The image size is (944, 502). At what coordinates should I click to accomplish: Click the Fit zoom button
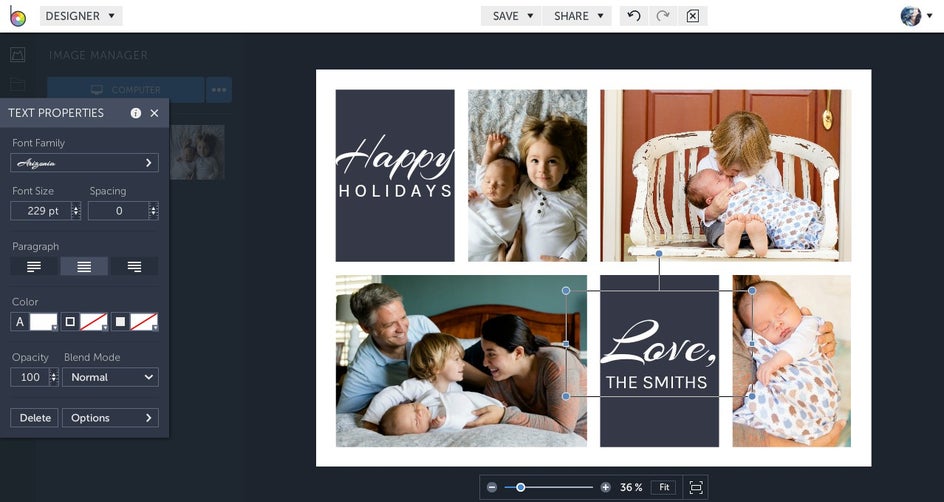(663, 487)
